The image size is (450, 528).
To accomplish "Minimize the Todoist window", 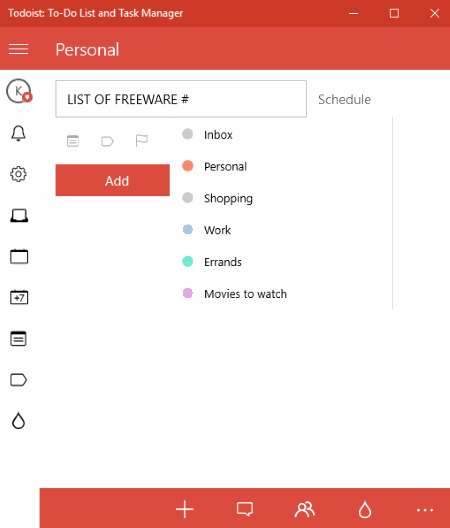I will (x=353, y=13).
